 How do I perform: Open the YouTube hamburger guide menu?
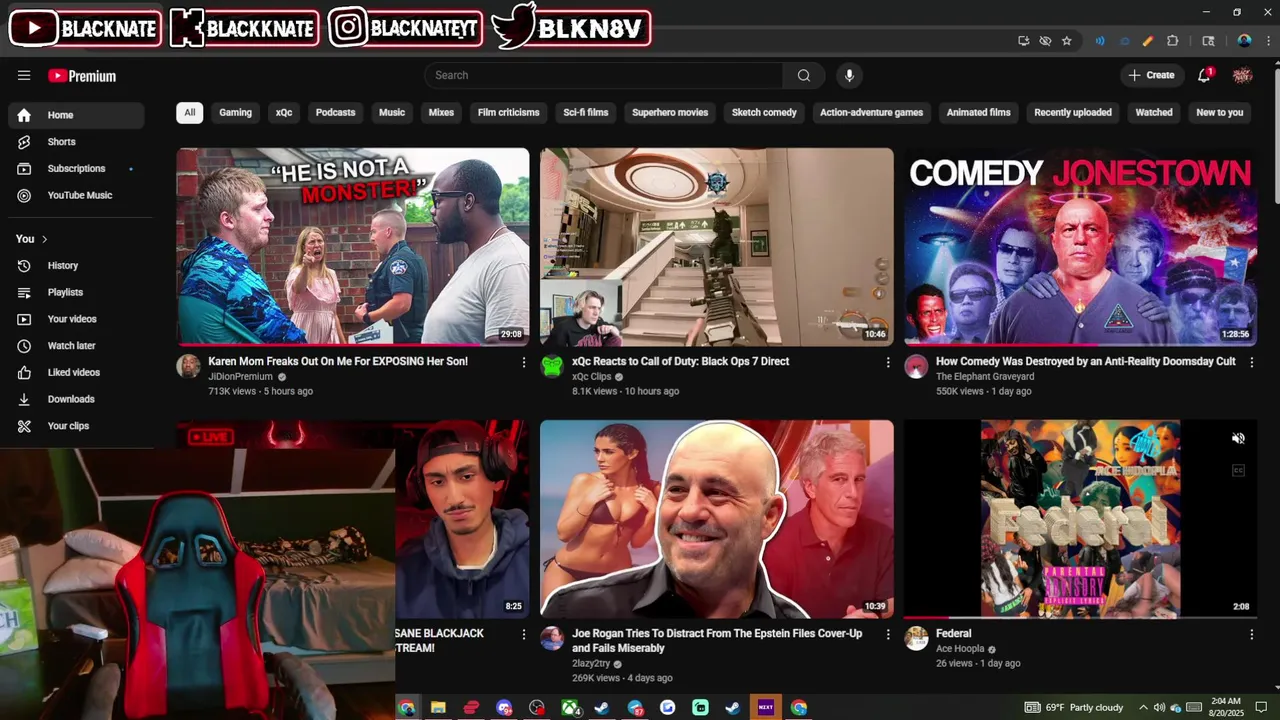24,75
